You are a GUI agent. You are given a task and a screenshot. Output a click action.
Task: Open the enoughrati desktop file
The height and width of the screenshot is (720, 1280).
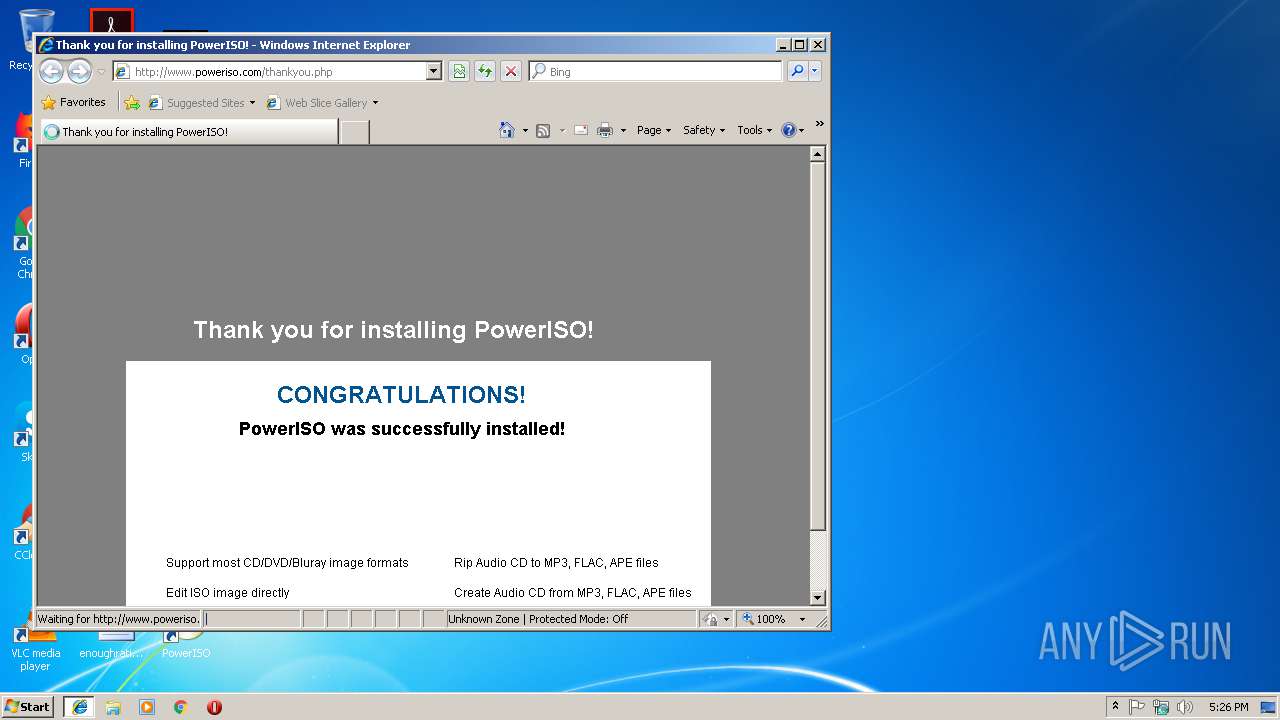(x=111, y=643)
